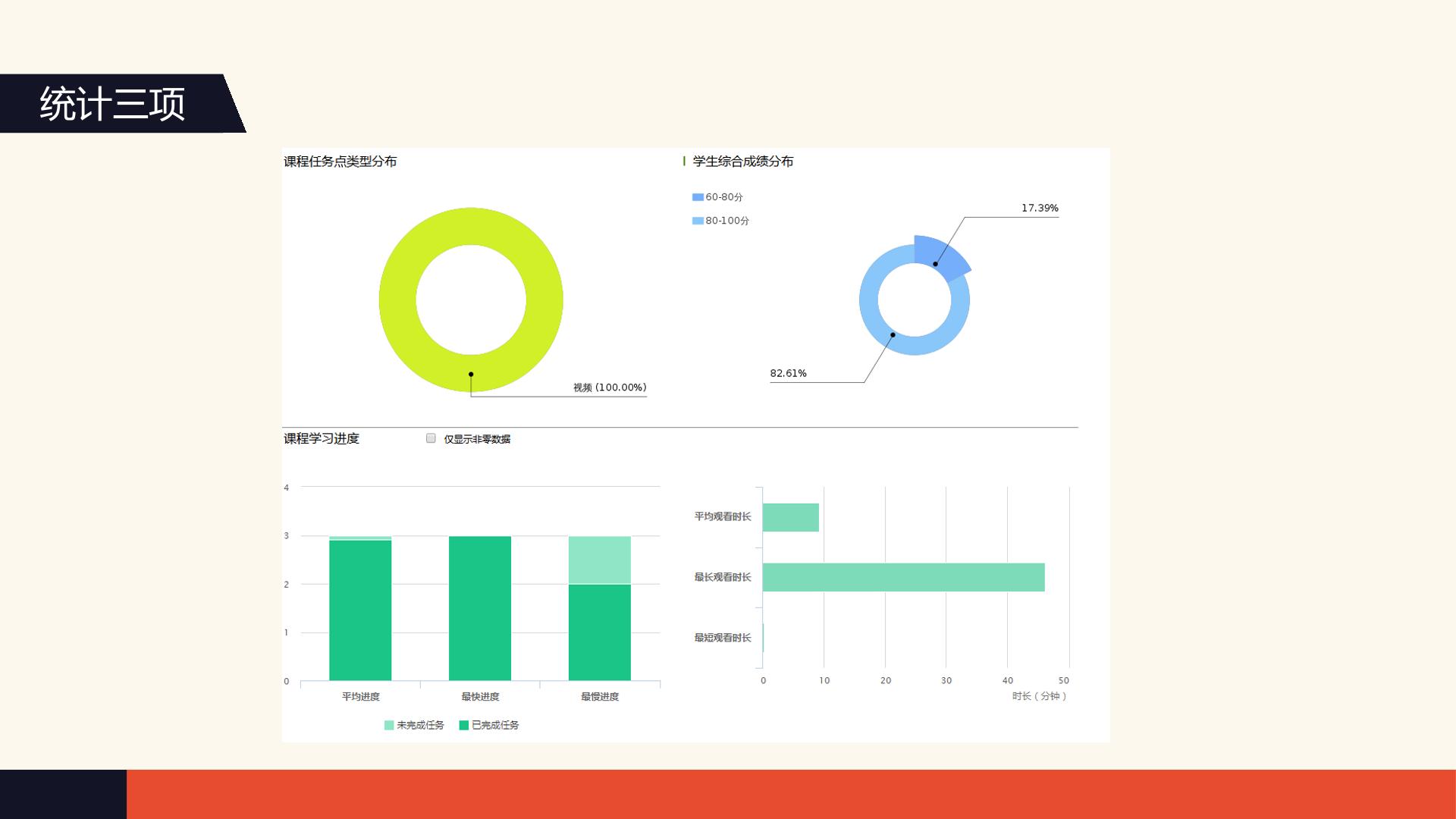Click the 课程任务点类型分布 heading
Screen dimensions: 1456x819
pos(340,162)
